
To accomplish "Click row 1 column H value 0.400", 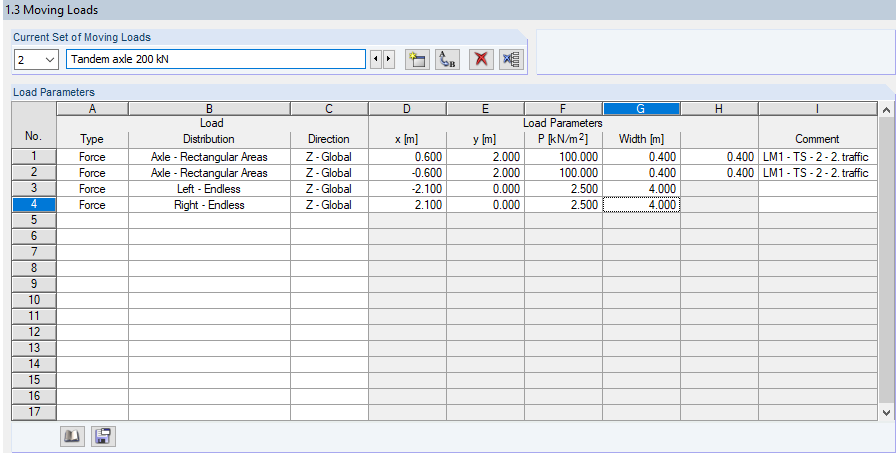I will (x=719, y=157).
